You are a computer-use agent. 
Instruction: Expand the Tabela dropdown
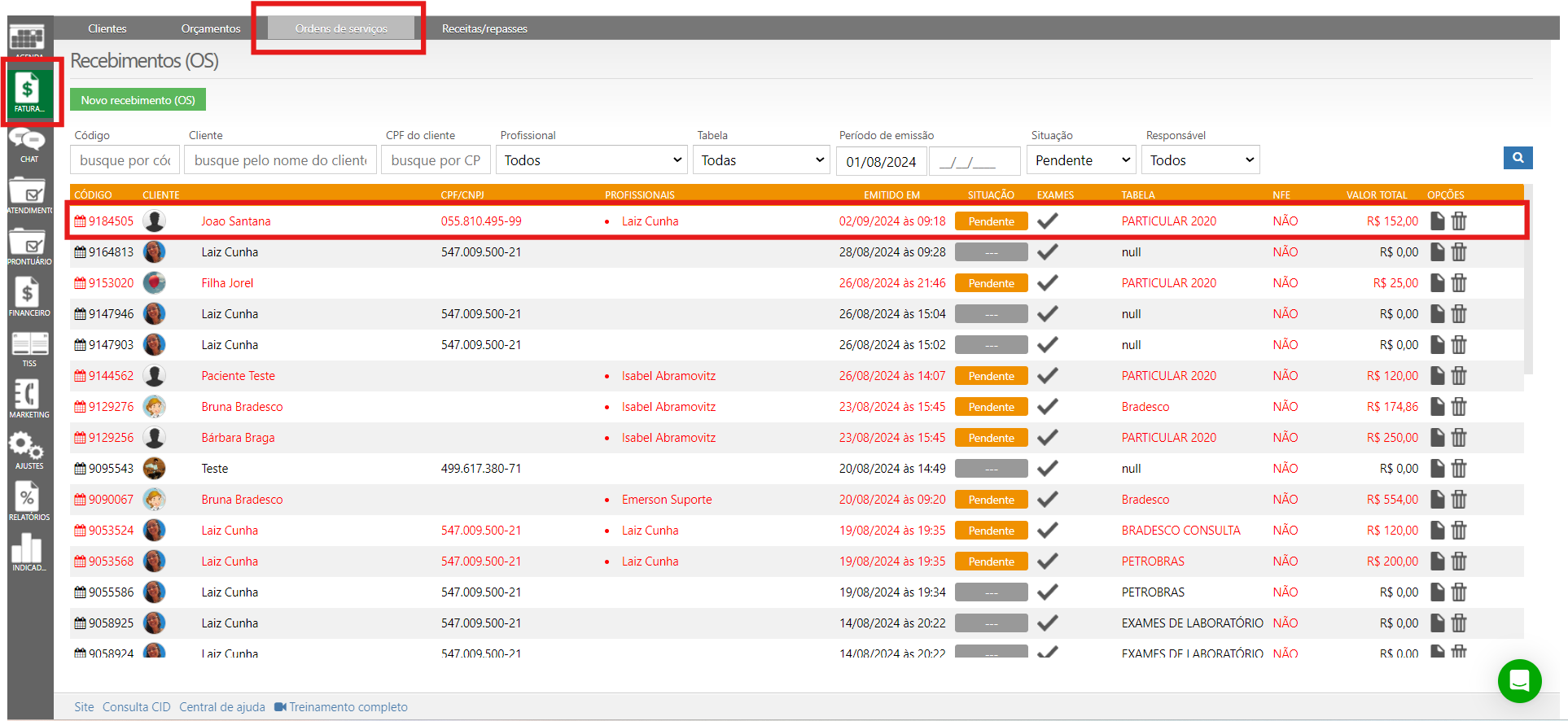click(x=761, y=160)
